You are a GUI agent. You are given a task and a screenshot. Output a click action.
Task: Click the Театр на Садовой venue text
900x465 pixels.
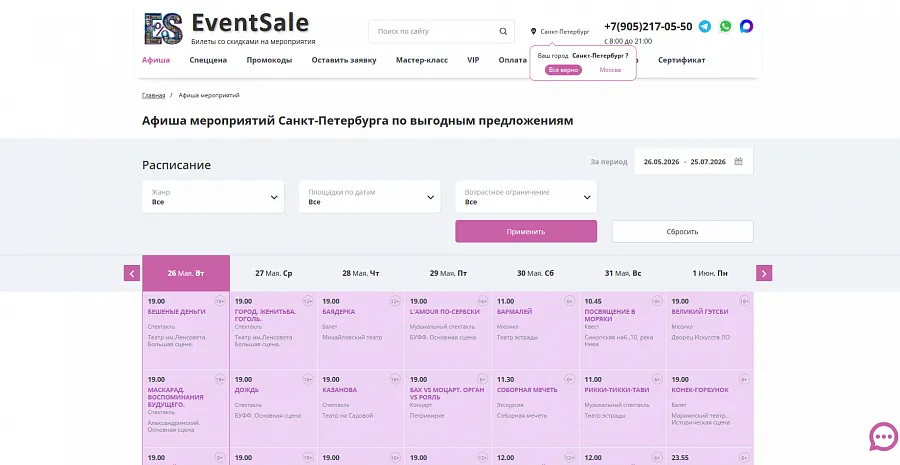347,416
